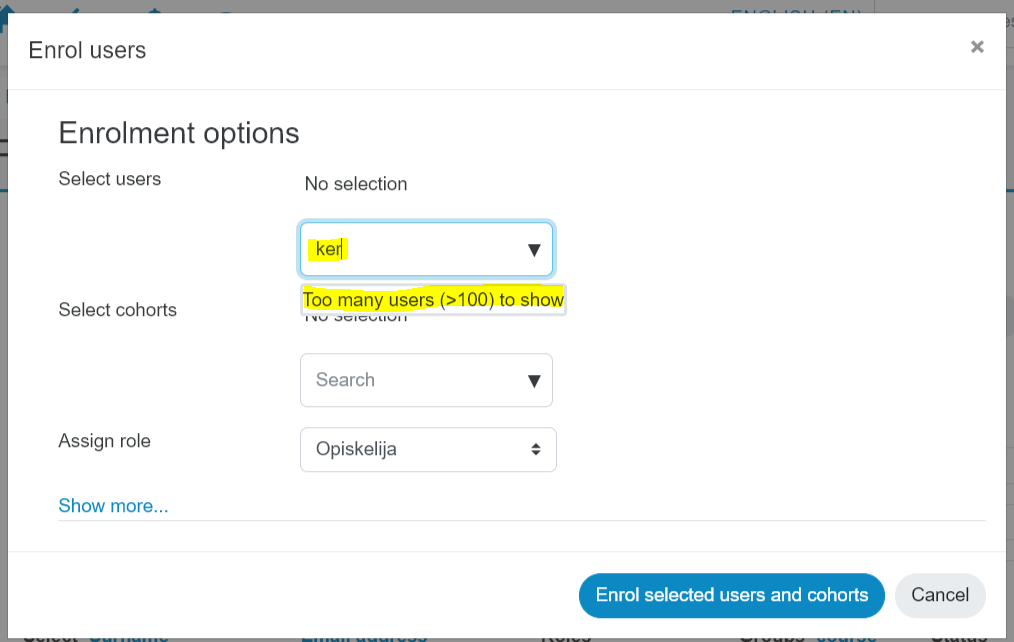Close the Enrol users dialog with X
Image resolution: width=1014 pixels, height=642 pixels.
click(976, 47)
